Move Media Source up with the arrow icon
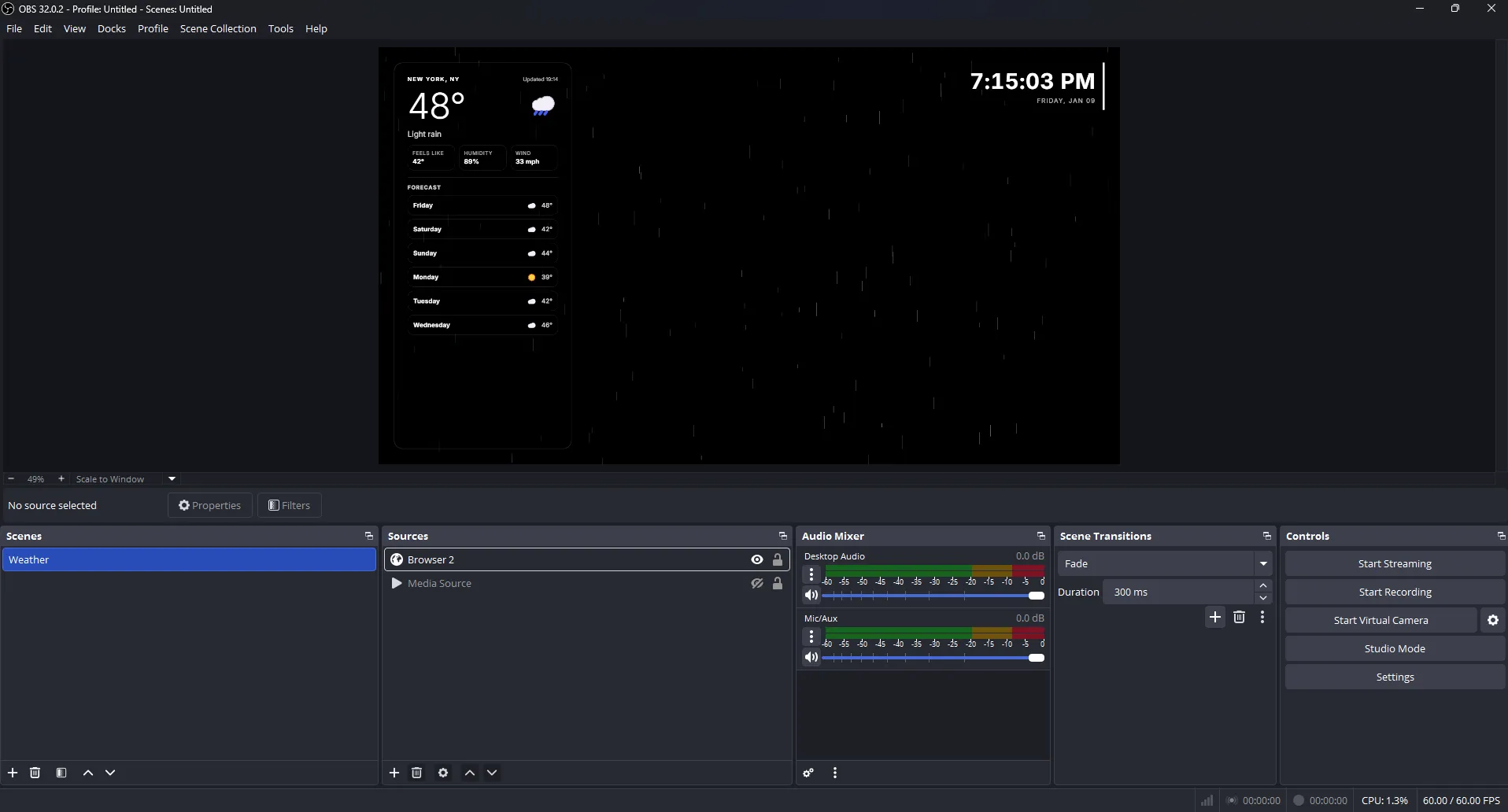This screenshot has width=1508, height=812. click(469, 773)
